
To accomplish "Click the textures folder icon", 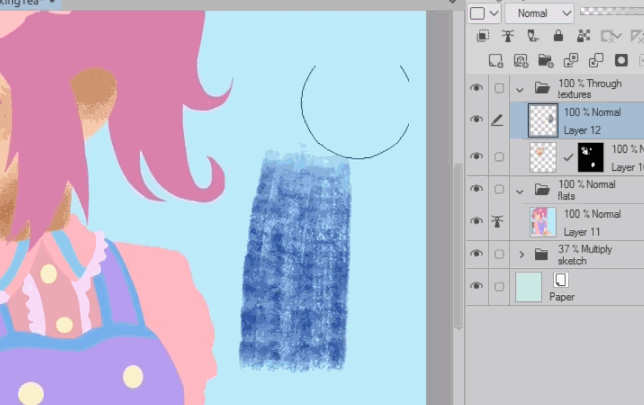I will [542, 87].
